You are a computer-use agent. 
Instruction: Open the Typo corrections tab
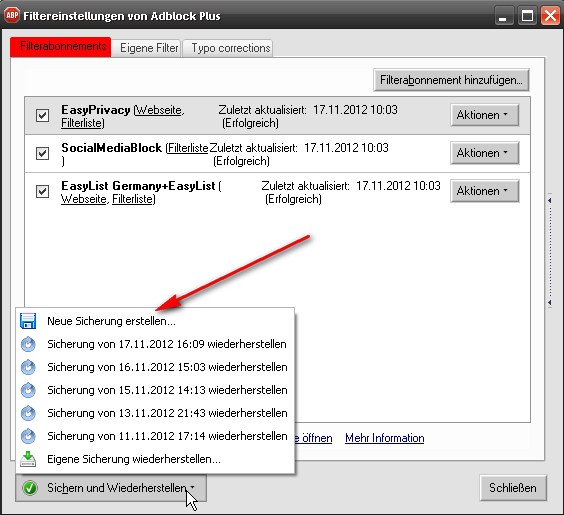(x=231, y=48)
